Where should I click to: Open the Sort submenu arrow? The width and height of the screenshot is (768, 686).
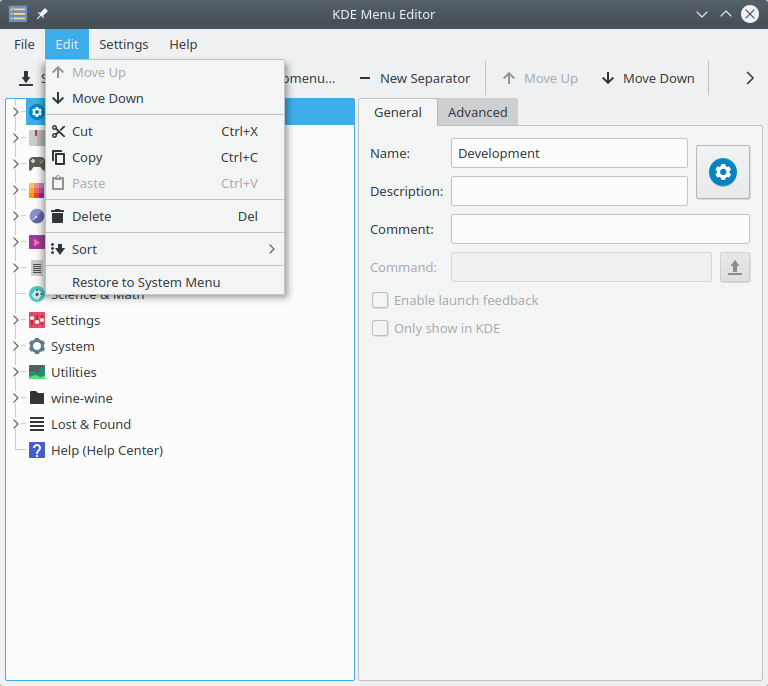tap(271, 249)
